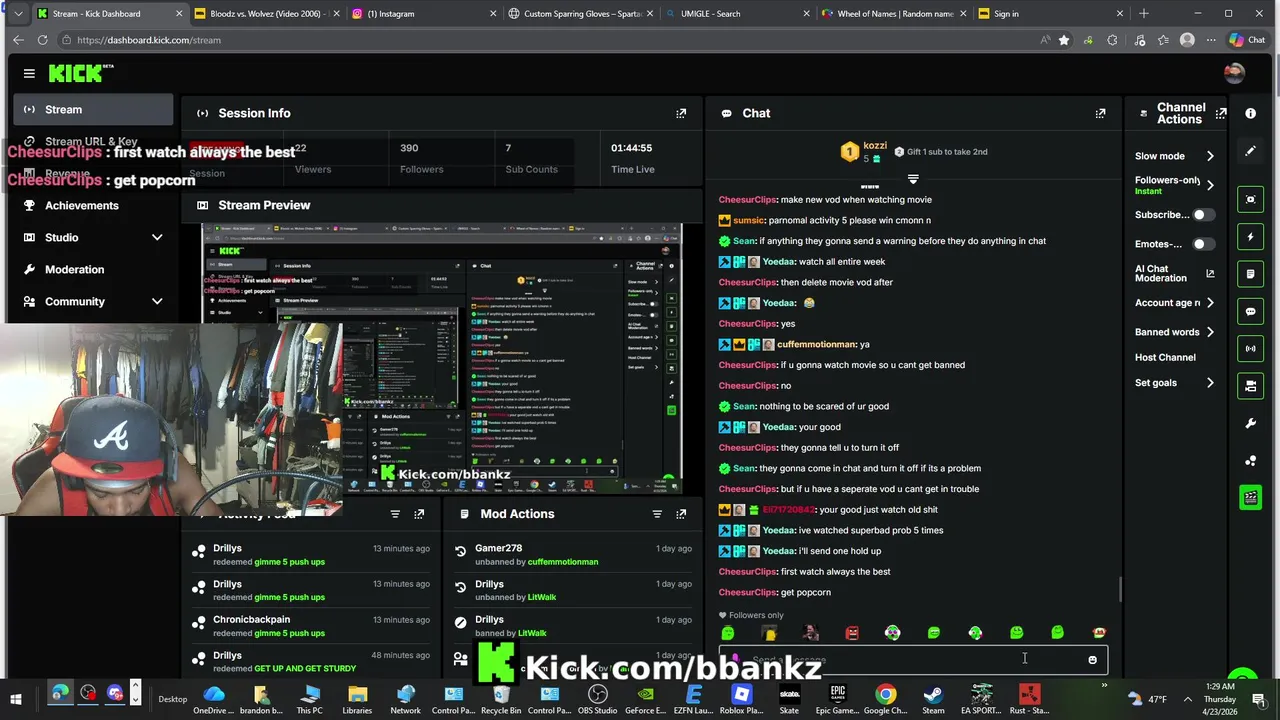The image size is (1280, 720).
Task: Open Steam from the taskbar
Action: tap(933, 699)
